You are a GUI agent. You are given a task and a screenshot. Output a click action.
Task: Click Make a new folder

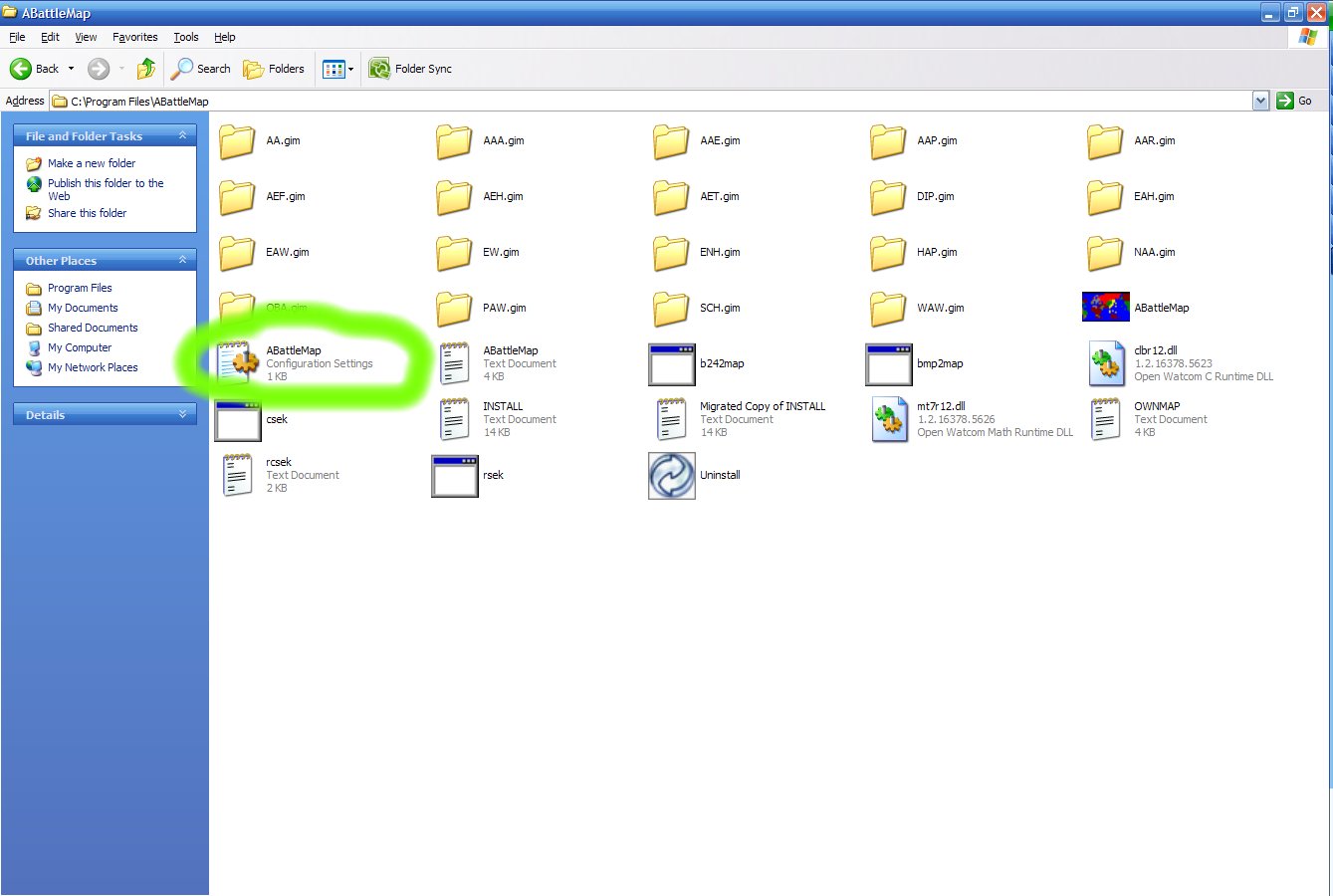(92, 163)
